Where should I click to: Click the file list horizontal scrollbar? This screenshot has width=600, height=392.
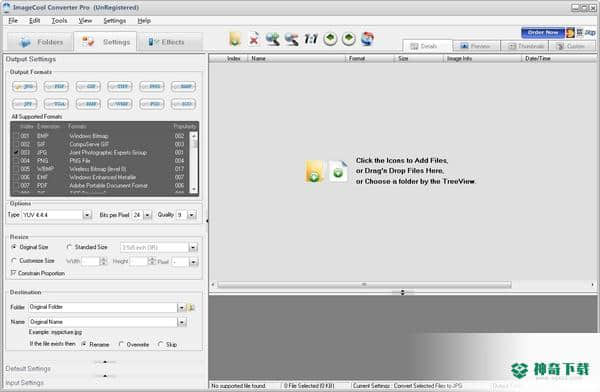(364, 285)
